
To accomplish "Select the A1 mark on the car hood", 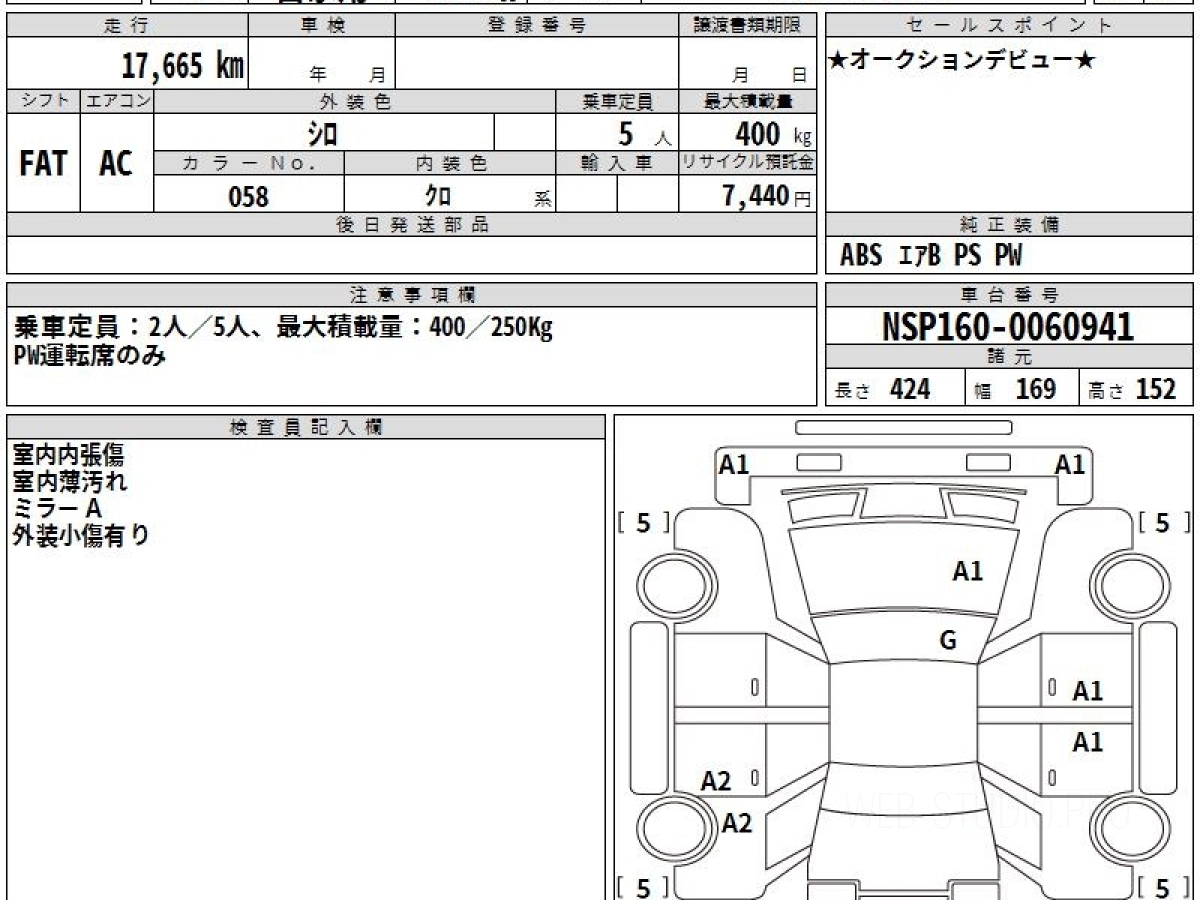I will point(967,572).
